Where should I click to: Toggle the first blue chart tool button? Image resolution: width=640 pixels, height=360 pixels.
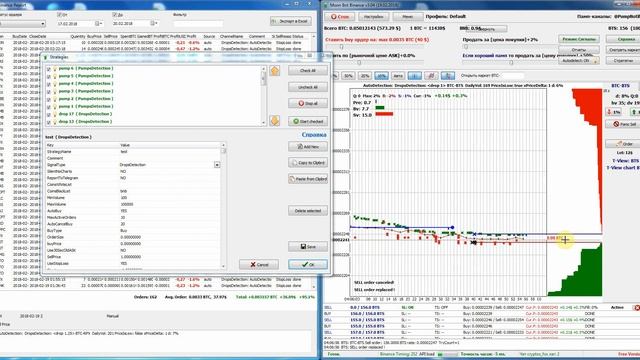click(x=414, y=76)
